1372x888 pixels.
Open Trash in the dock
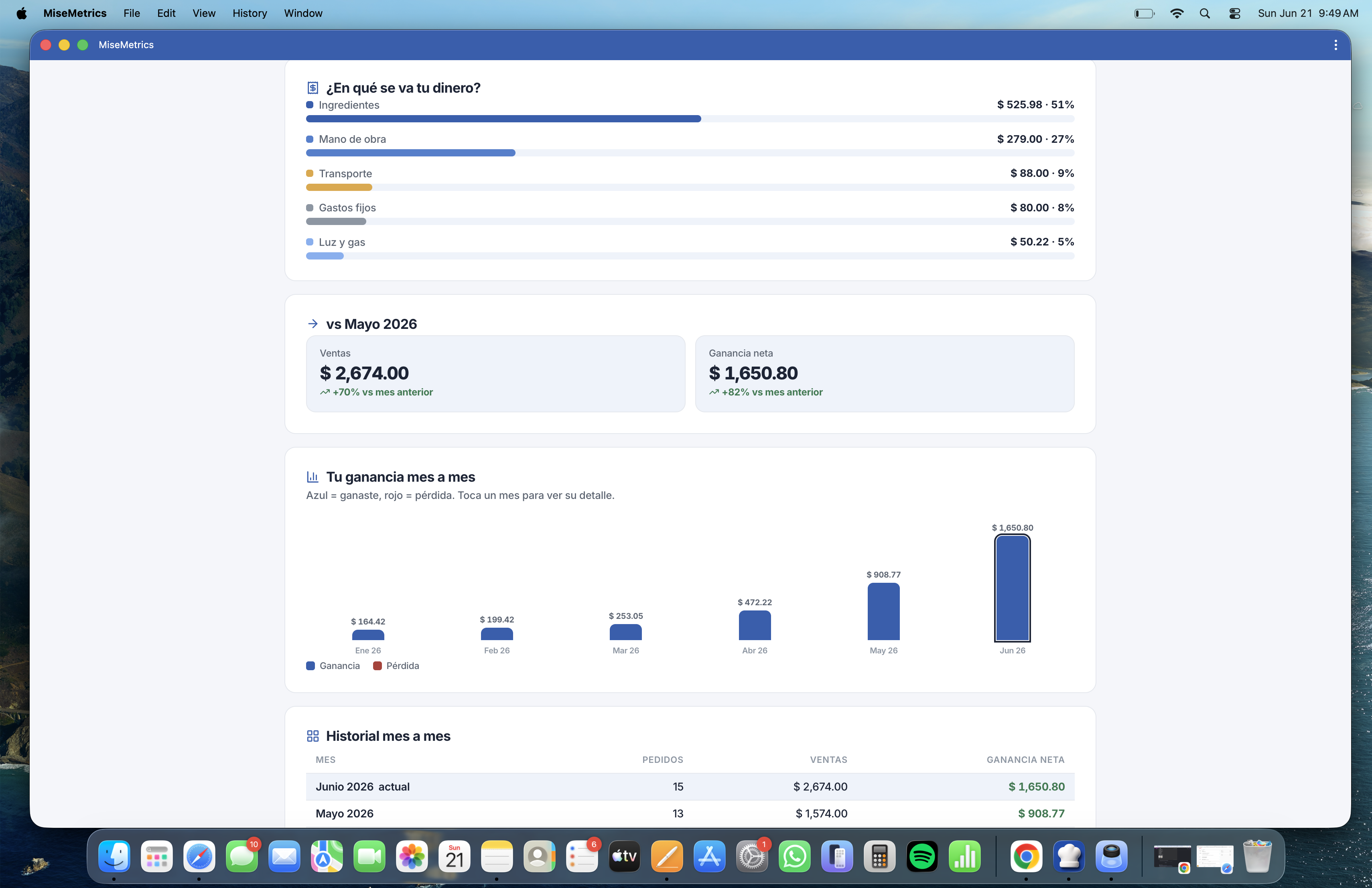pyautogui.click(x=1257, y=856)
